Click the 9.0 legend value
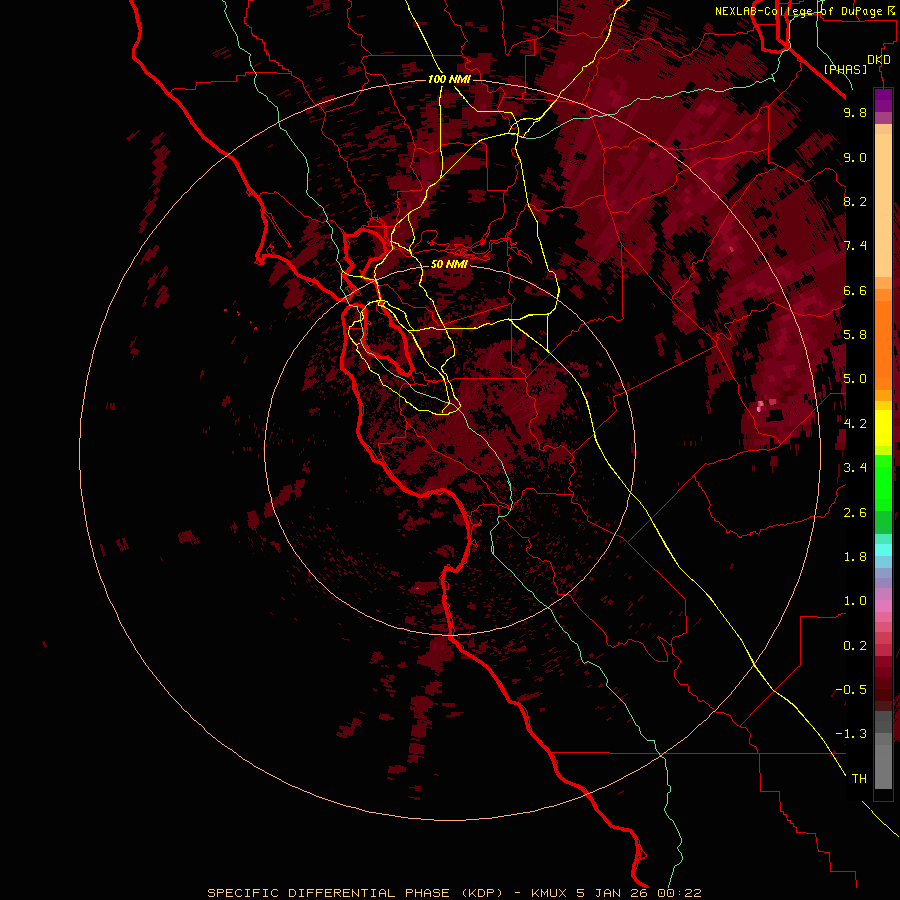 pyautogui.click(x=855, y=157)
